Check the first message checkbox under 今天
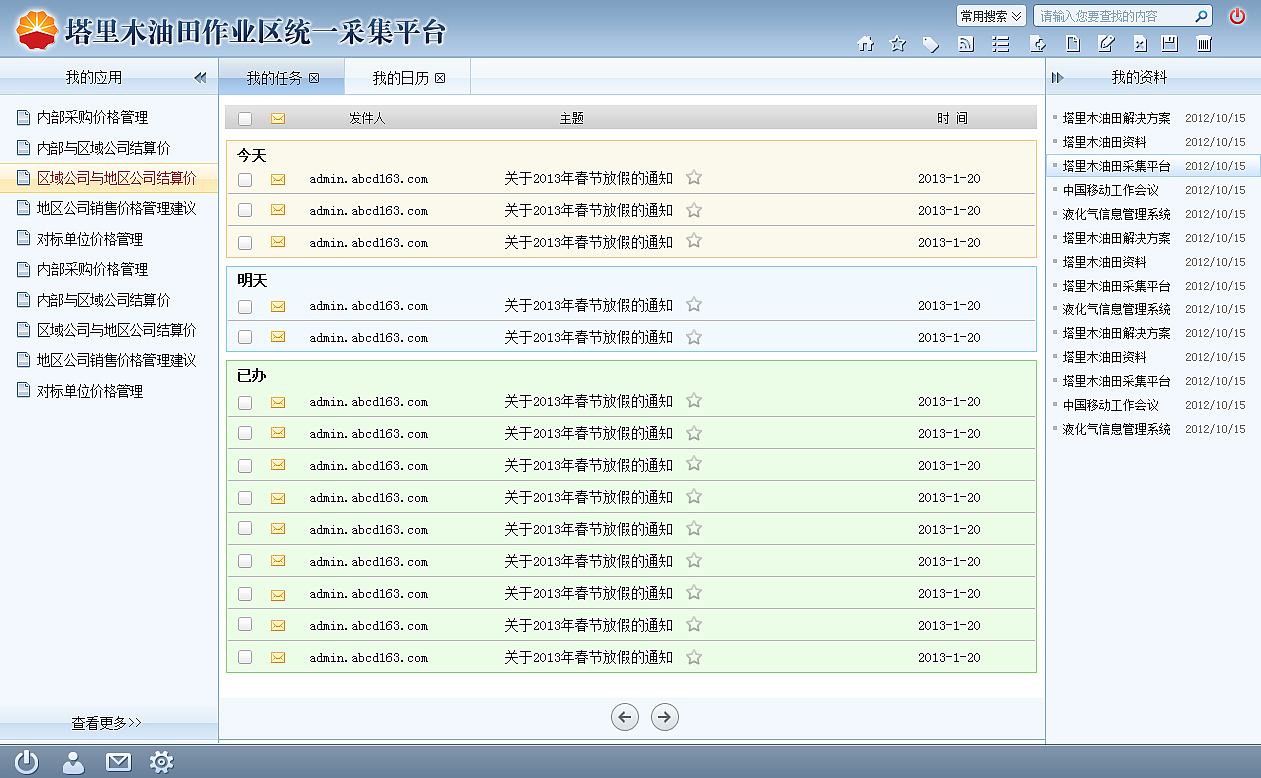This screenshot has height=778, width=1261. [x=245, y=179]
